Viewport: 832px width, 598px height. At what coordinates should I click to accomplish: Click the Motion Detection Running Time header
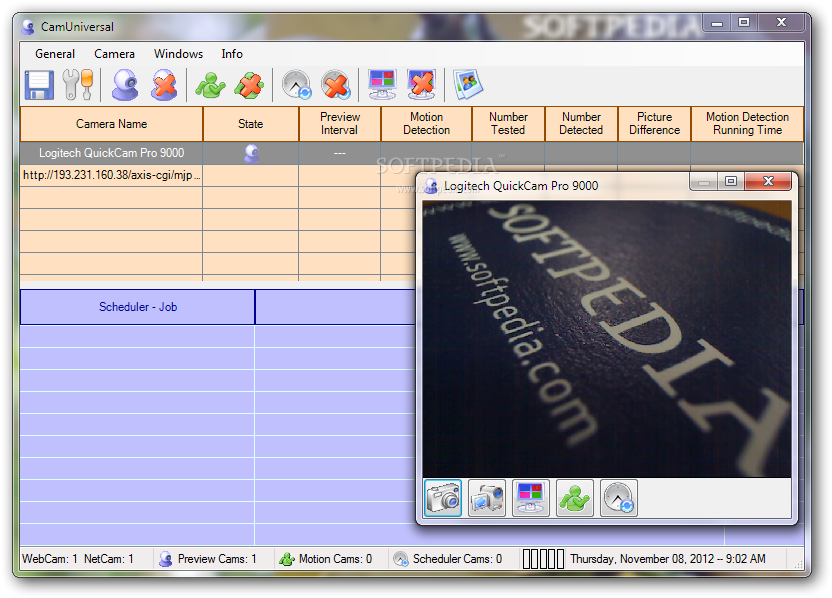[x=747, y=124]
